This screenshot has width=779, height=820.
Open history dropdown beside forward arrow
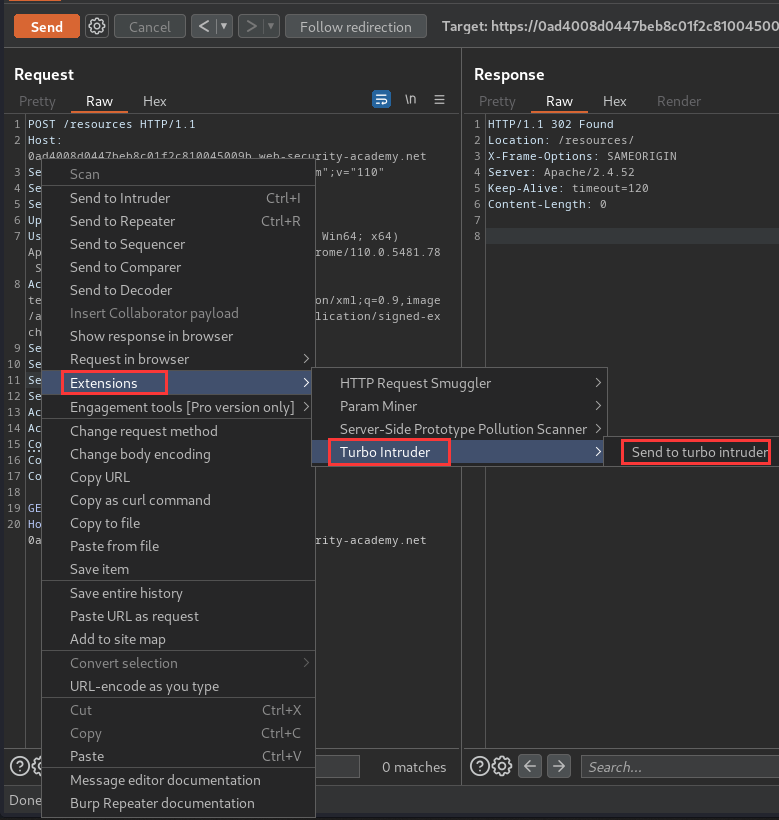271,26
